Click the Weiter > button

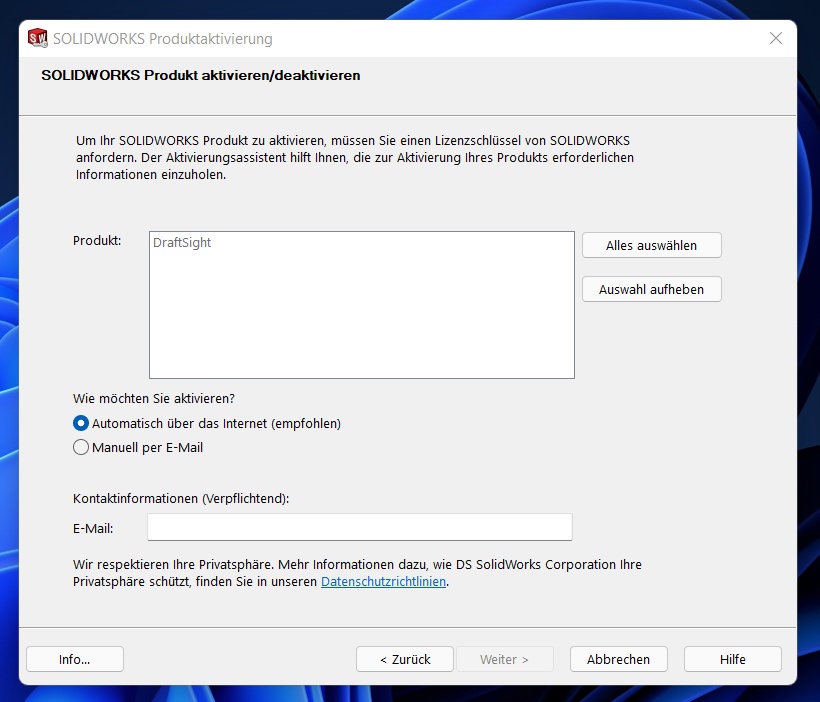coord(505,659)
